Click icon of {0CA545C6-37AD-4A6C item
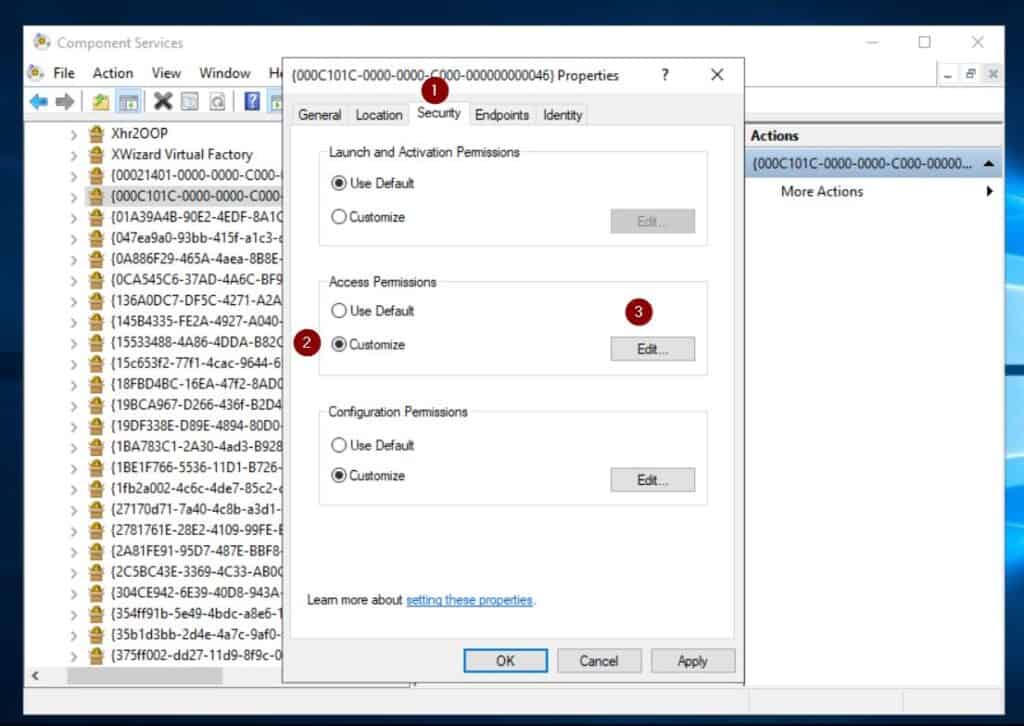The width and height of the screenshot is (1024, 726). point(97,280)
